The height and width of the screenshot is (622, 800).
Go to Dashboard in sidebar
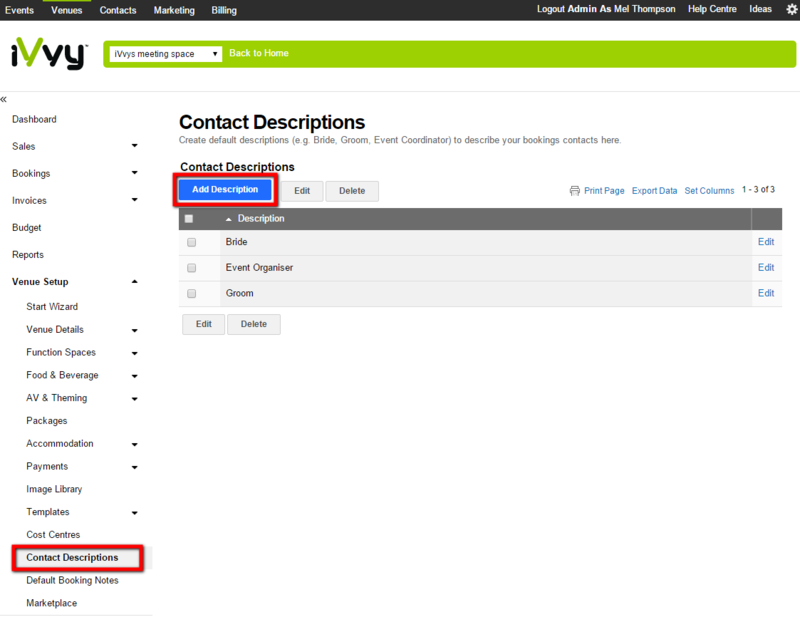[34, 119]
